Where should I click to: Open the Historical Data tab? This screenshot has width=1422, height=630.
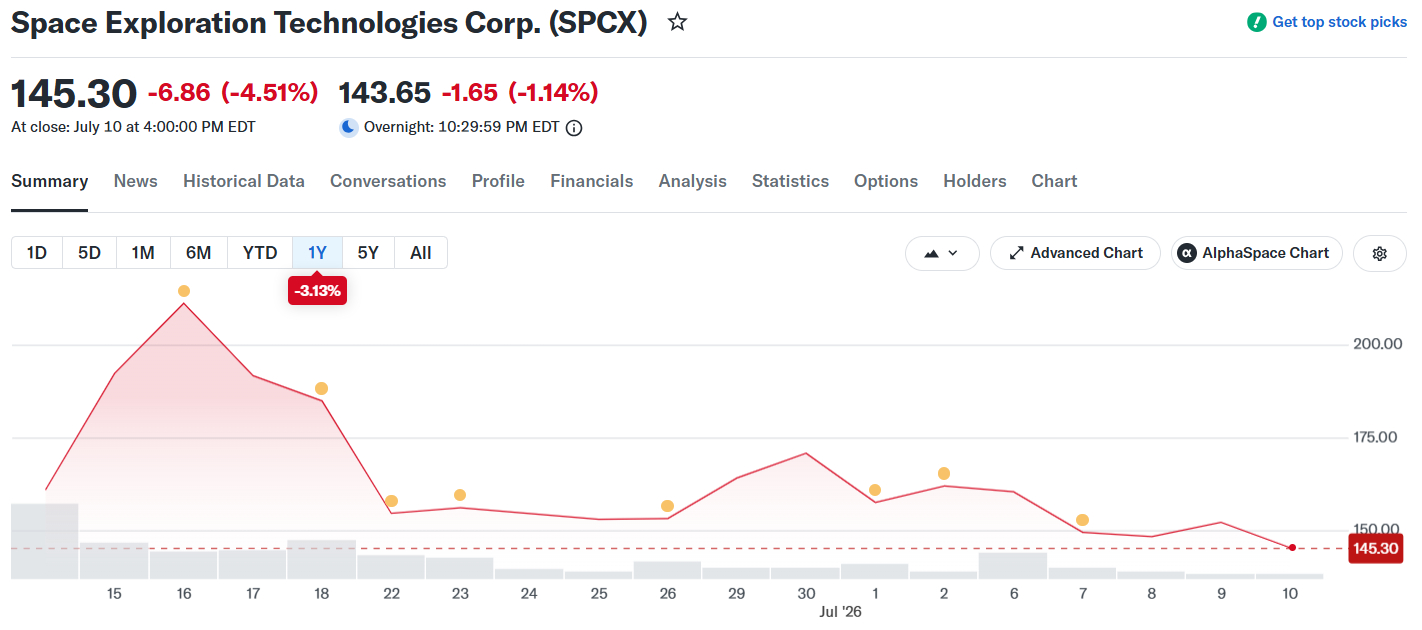tap(244, 181)
